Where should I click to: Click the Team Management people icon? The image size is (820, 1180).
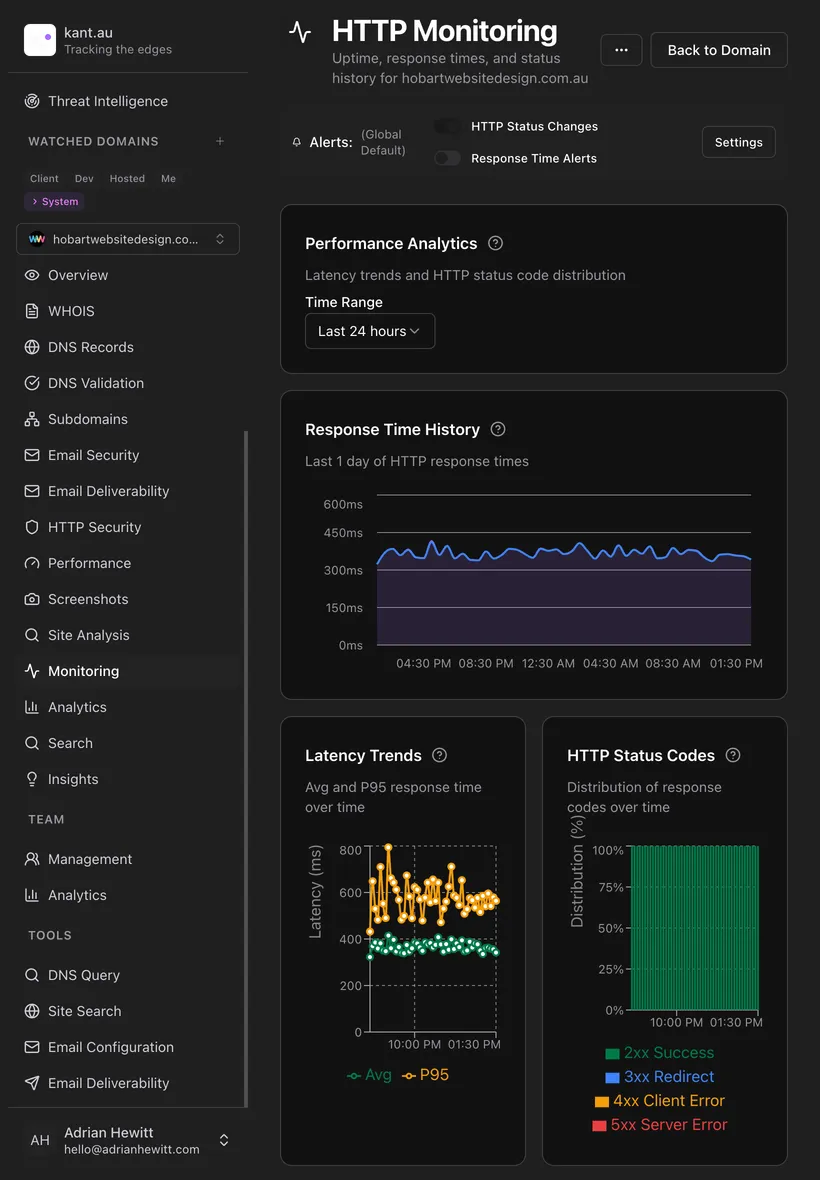click(32, 859)
